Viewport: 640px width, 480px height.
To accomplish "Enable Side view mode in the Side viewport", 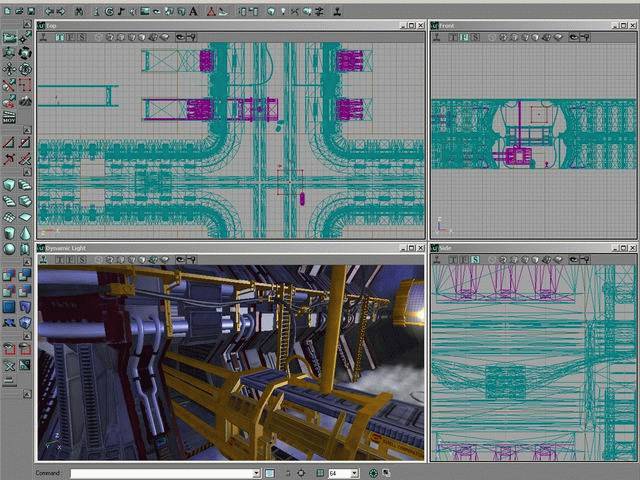I will click(476, 259).
